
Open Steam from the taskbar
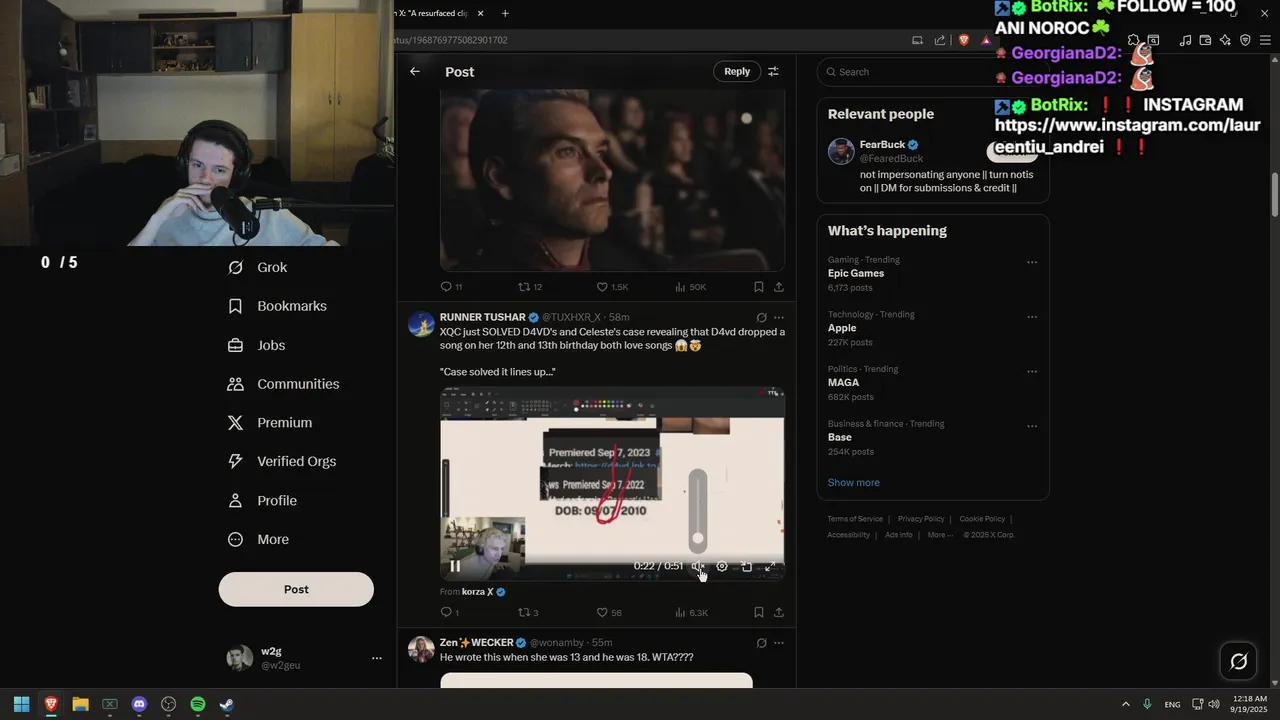(227, 704)
